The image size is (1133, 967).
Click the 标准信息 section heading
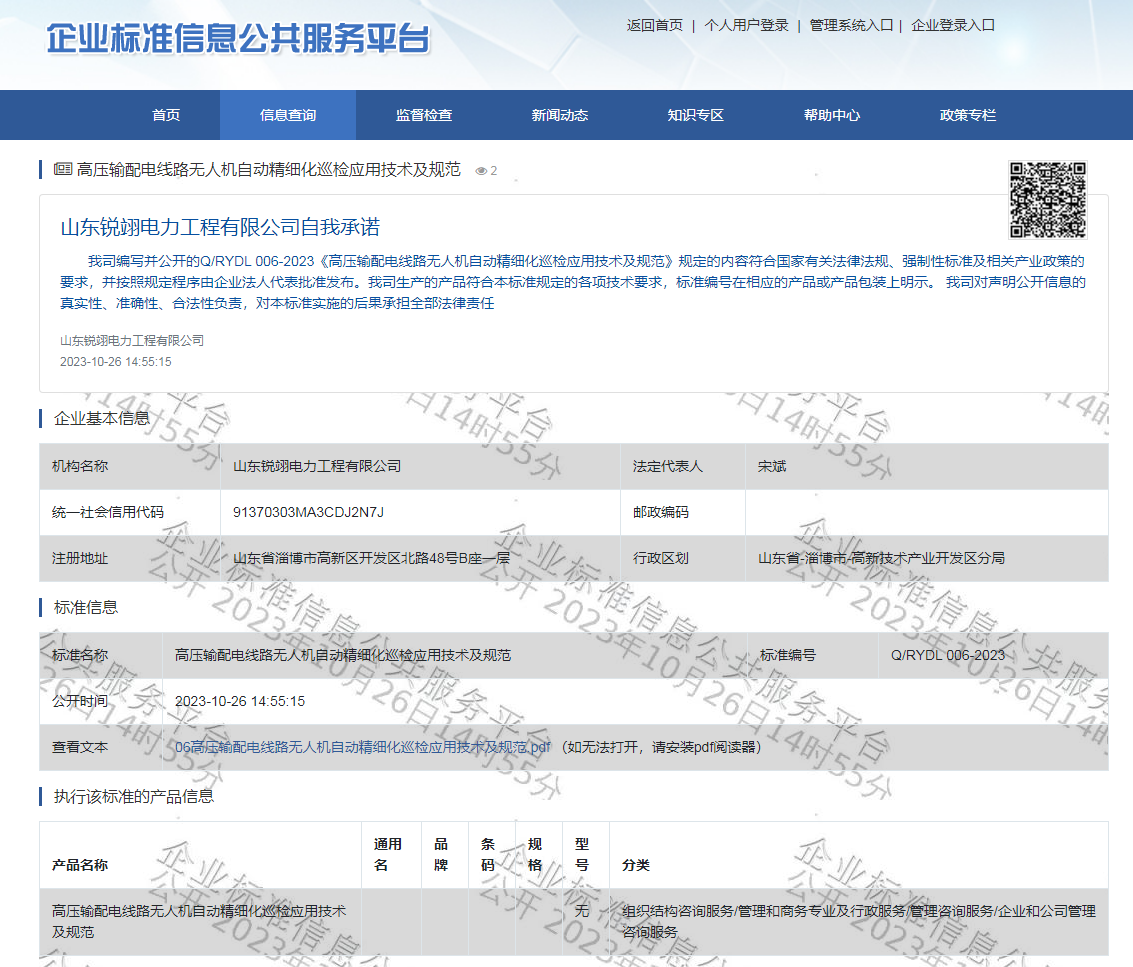coord(86,608)
